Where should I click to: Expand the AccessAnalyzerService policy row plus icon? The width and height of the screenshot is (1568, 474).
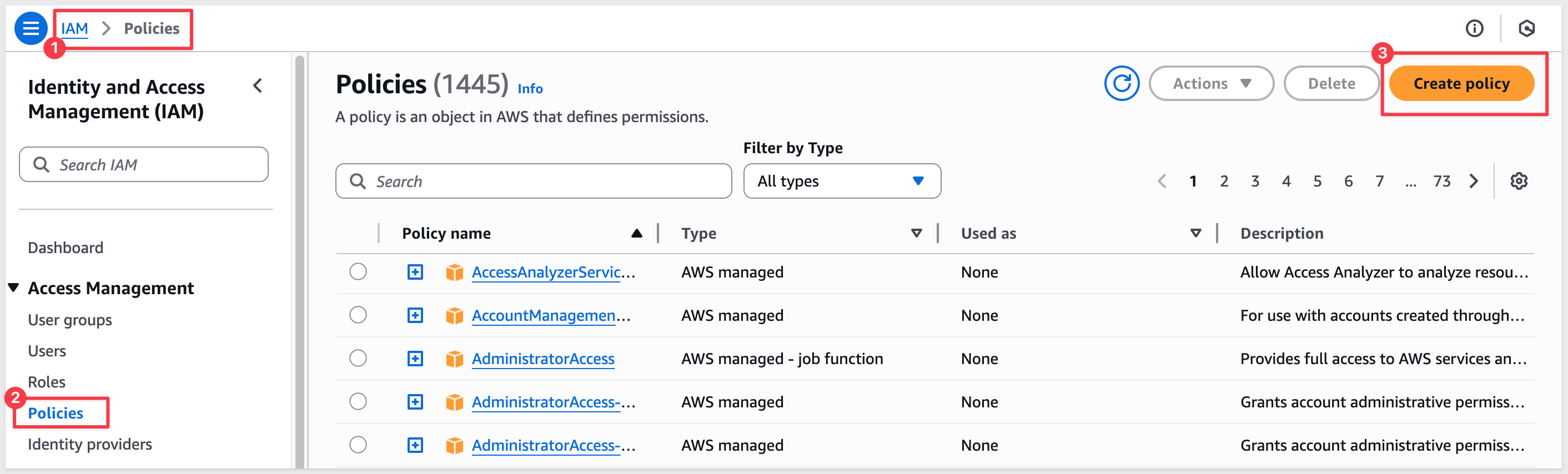tap(415, 272)
